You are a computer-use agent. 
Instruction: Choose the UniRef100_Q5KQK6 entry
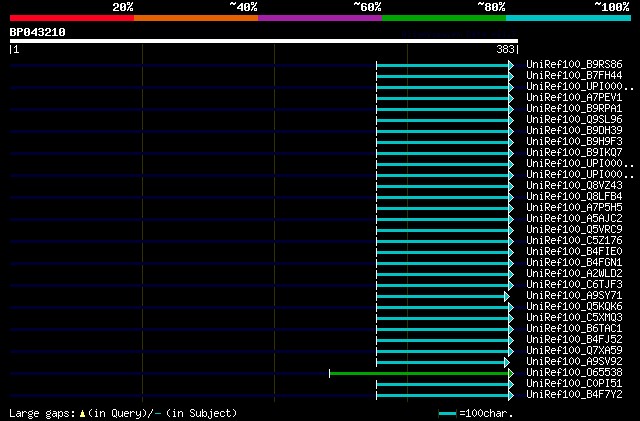click(574, 307)
